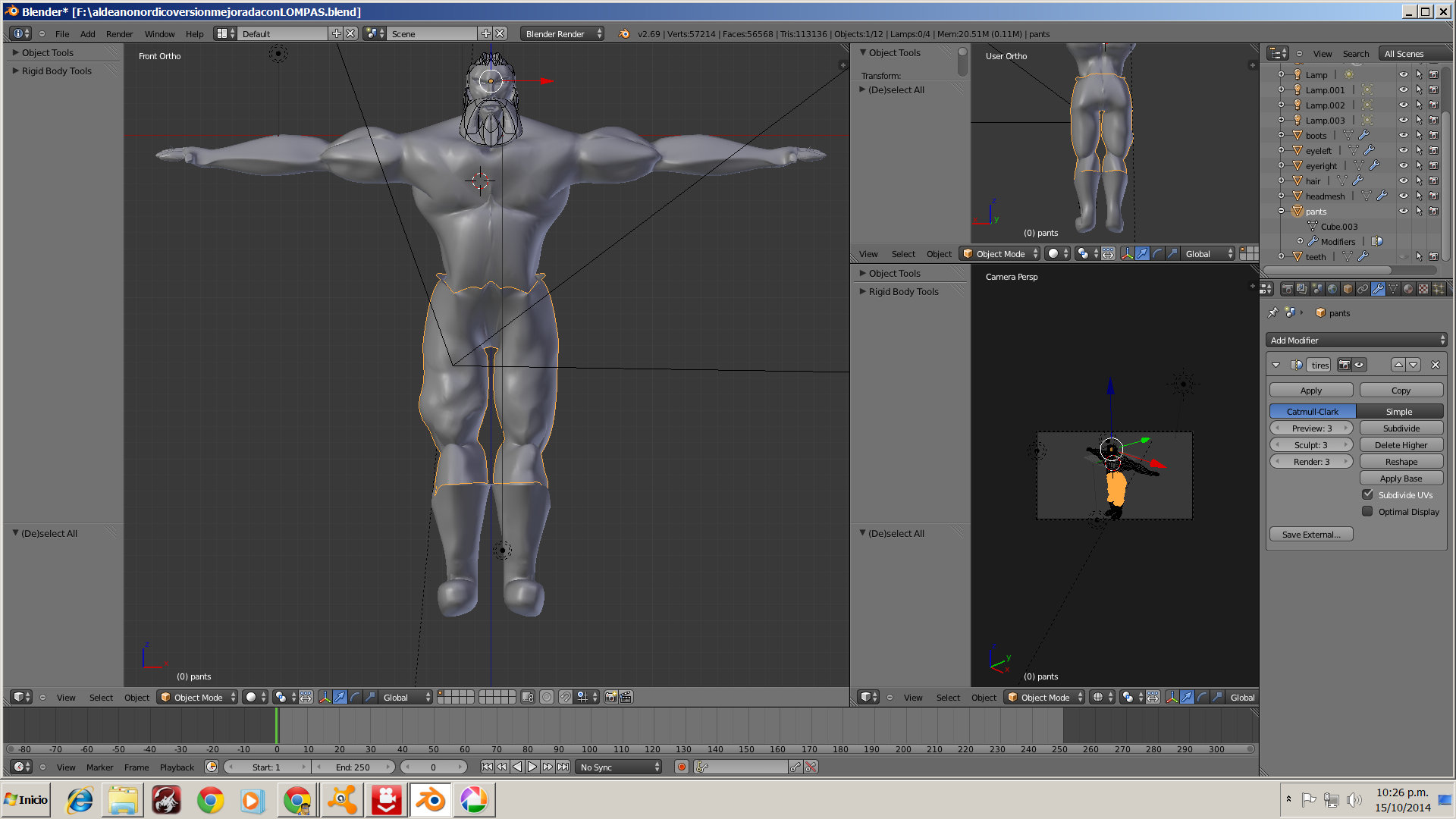1456x819 pixels.
Task: Hide the boots object via eye icon
Action: coord(1403,136)
